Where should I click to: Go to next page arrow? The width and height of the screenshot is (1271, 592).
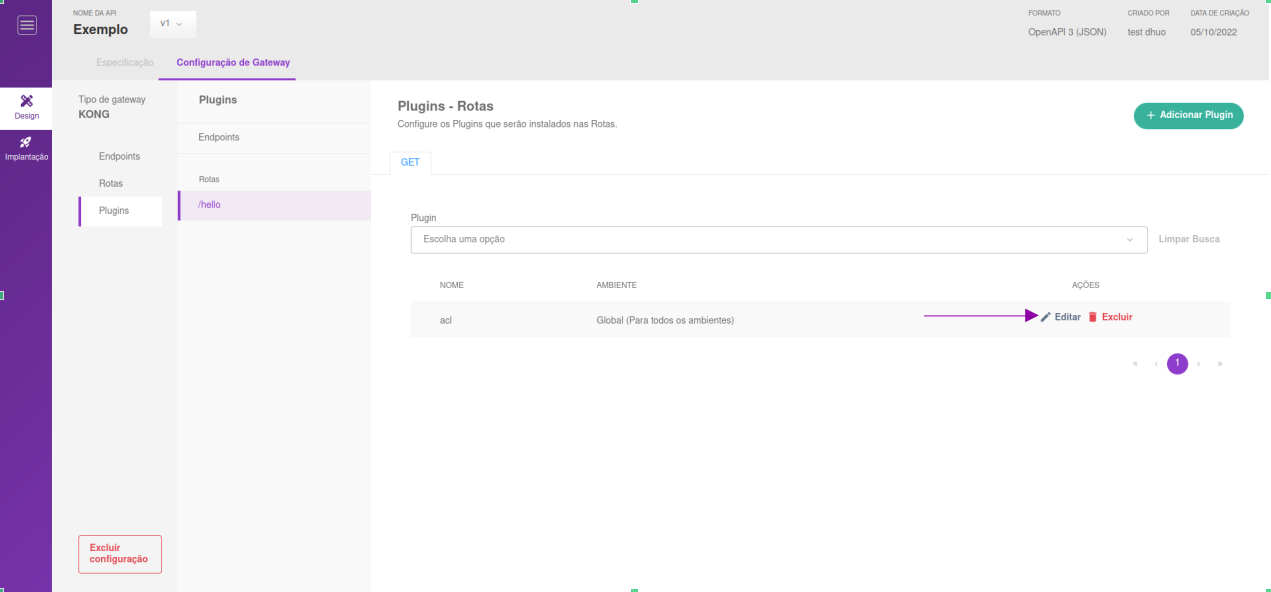click(x=1198, y=364)
